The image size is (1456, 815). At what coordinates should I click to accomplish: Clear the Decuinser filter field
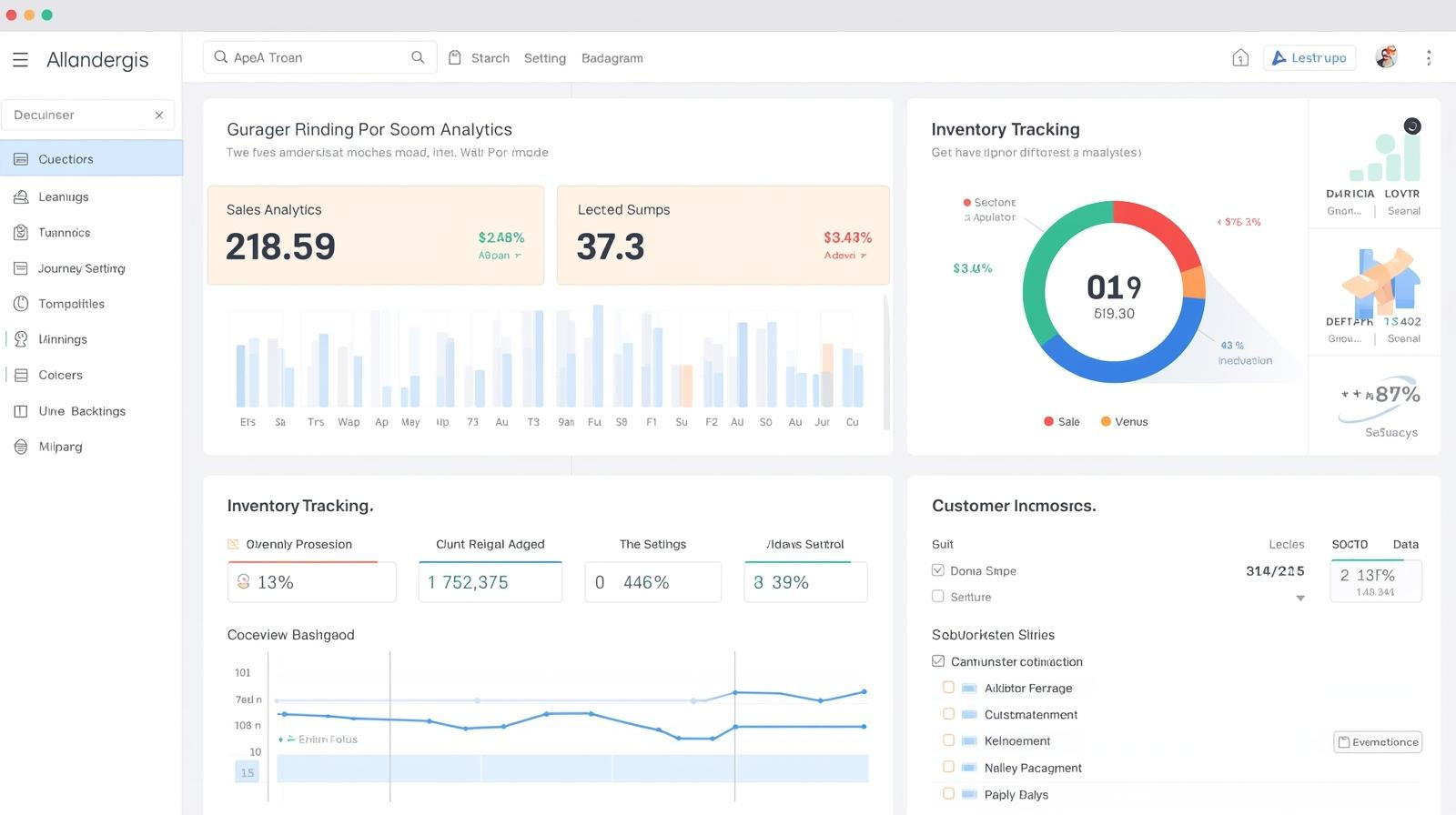[x=159, y=116]
